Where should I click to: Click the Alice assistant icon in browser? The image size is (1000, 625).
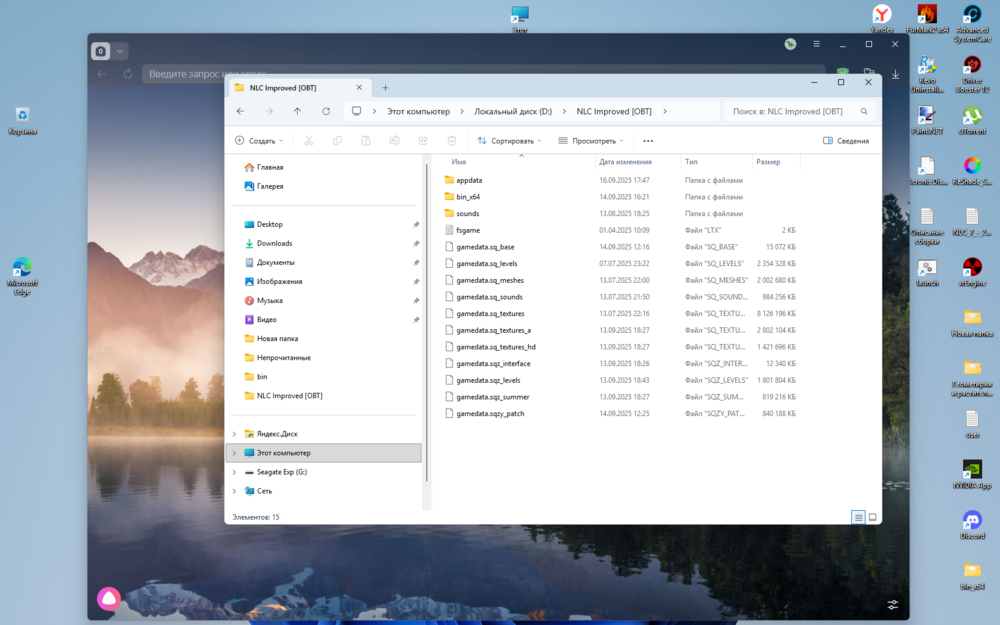tap(109, 598)
